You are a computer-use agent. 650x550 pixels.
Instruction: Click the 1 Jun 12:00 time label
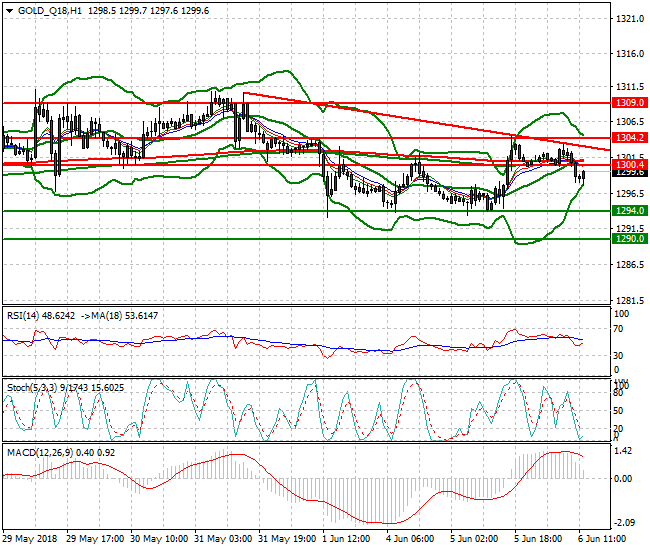[x=346, y=539]
